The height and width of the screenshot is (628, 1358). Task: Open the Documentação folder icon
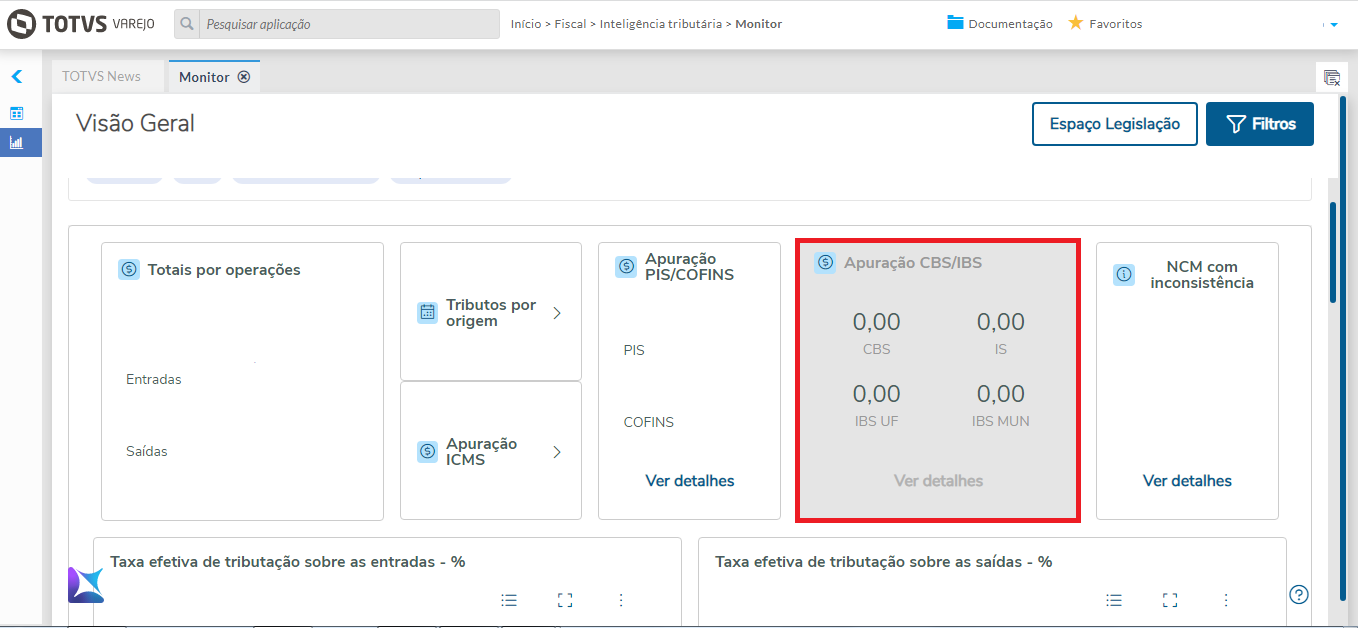pyautogui.click(x=955, y=23)
